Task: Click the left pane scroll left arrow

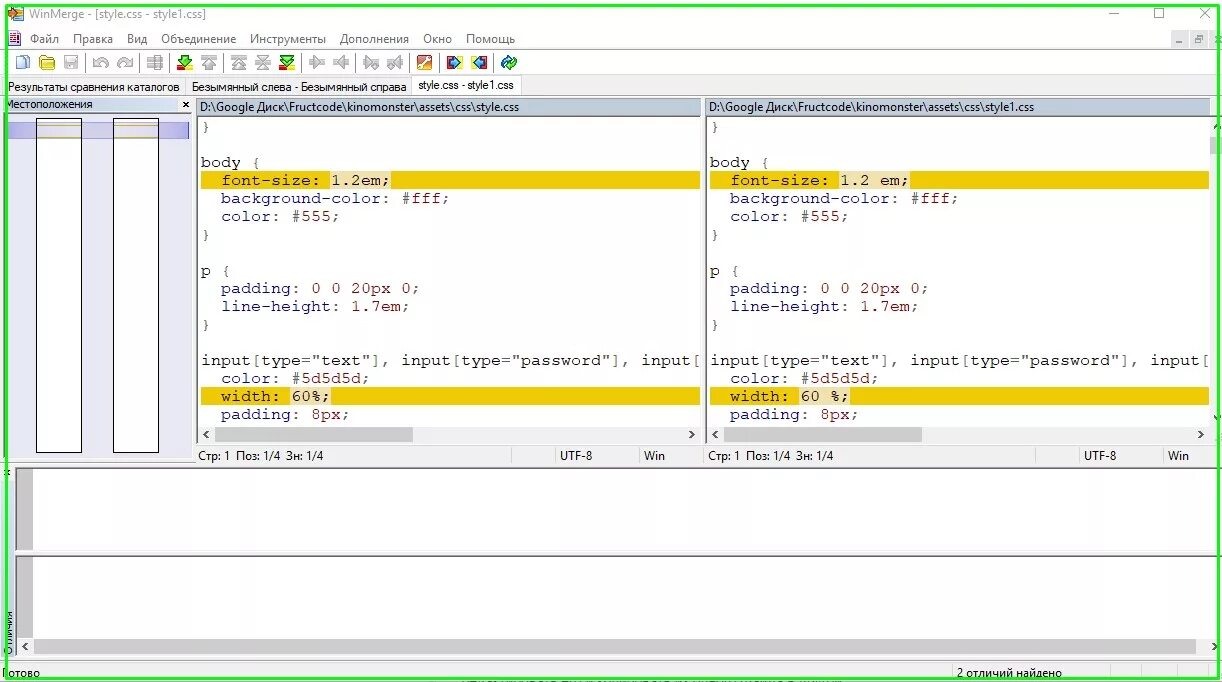Action: [207, 435]
